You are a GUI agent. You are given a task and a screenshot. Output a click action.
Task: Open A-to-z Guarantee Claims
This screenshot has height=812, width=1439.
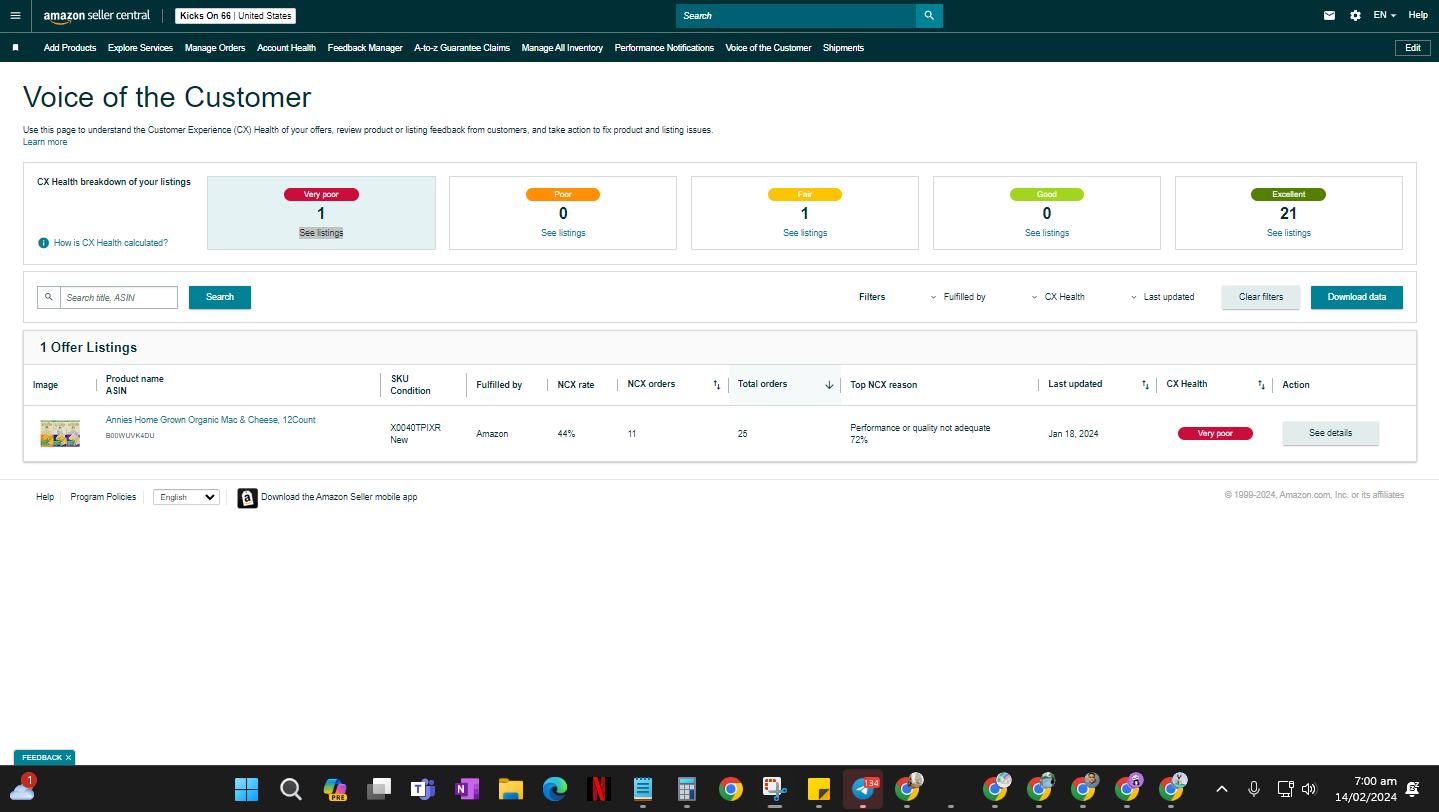point(462,48)
